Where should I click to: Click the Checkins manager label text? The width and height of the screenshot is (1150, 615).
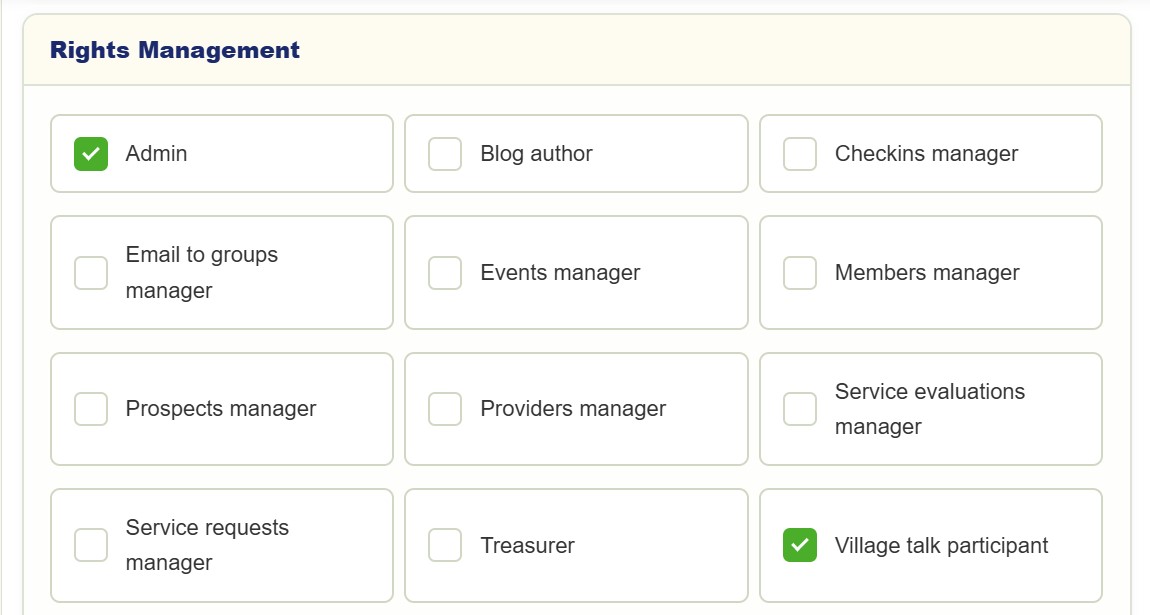[926, 154]
